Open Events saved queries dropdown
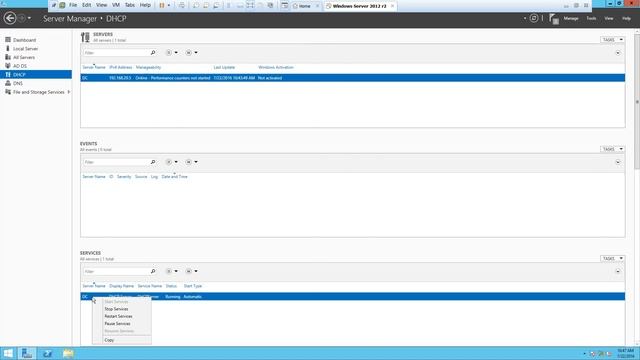The width and height of the screenshot is (640, 360). point(191,162)
